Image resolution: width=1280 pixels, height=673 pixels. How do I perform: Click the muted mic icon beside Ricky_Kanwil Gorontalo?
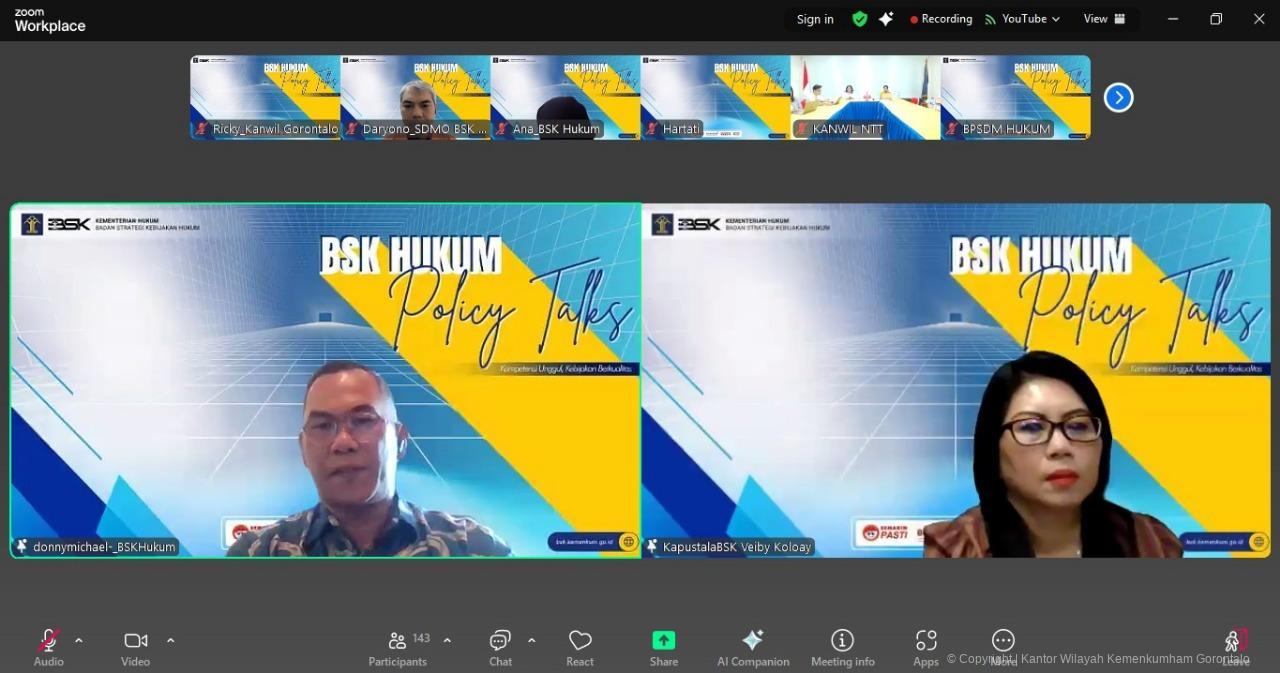202,129
